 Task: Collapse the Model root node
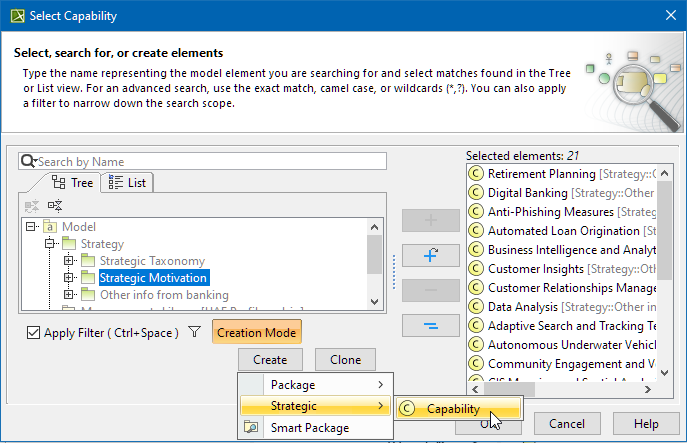click(32, 227)
